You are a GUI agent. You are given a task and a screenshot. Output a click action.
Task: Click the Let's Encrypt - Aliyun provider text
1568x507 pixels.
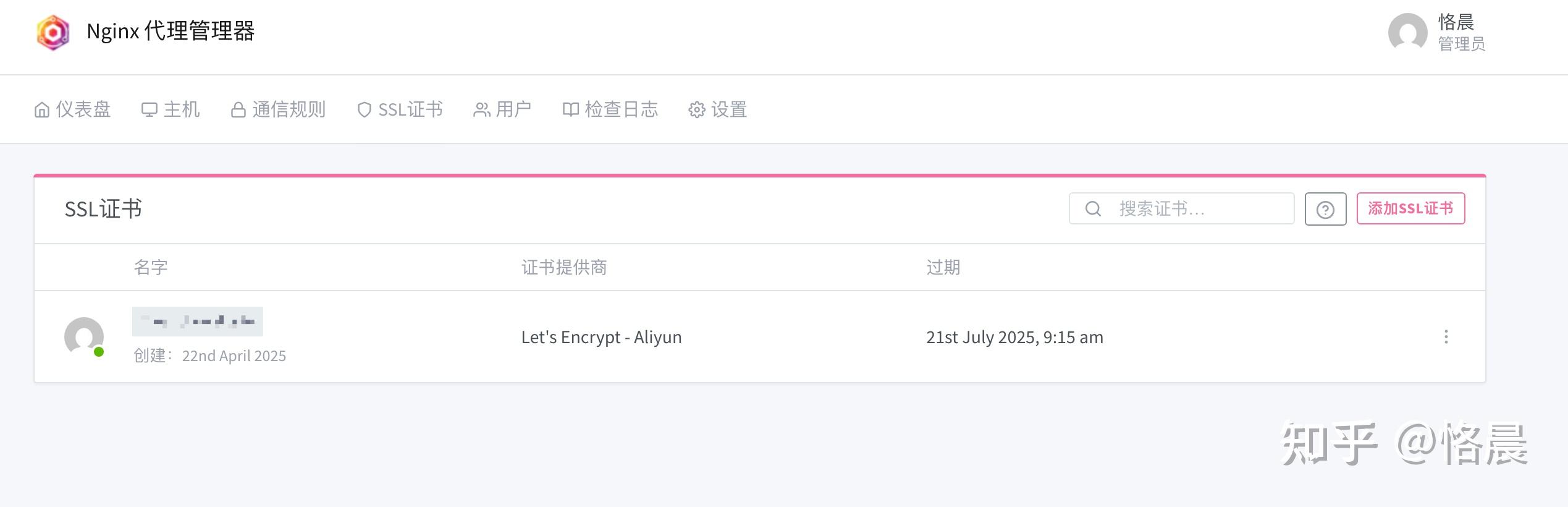point(601,337)
